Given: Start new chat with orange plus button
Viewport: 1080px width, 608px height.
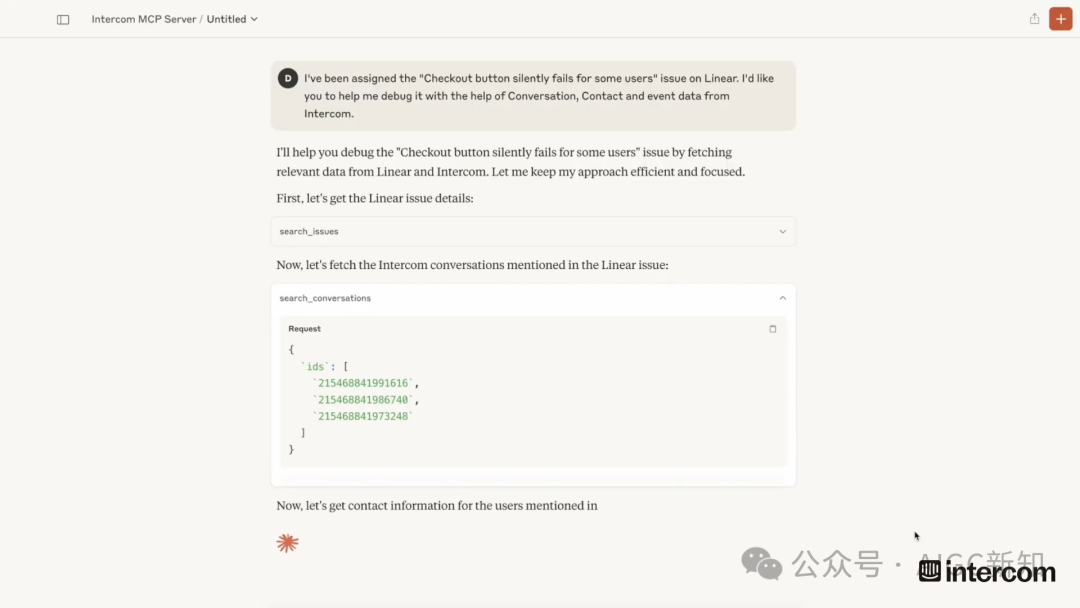Looking at the screenshot, I should point(1061,19).
